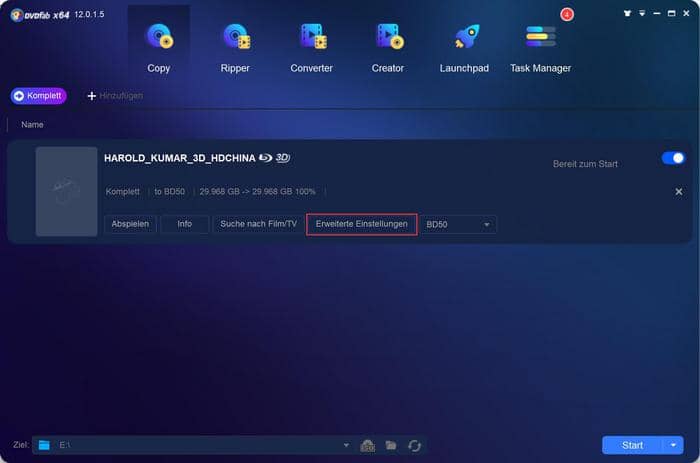The image size is (700, 463).
Task: Minimize the DVDFab window
Action: 657,13
